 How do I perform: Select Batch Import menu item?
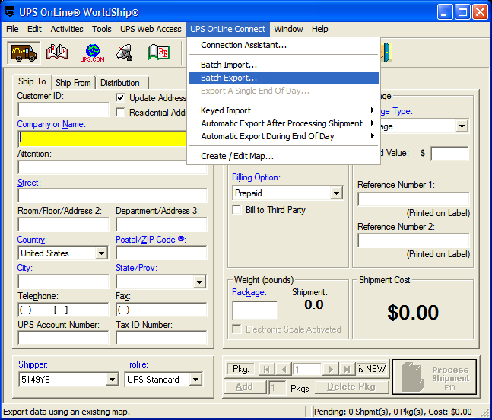coord(283,65)
